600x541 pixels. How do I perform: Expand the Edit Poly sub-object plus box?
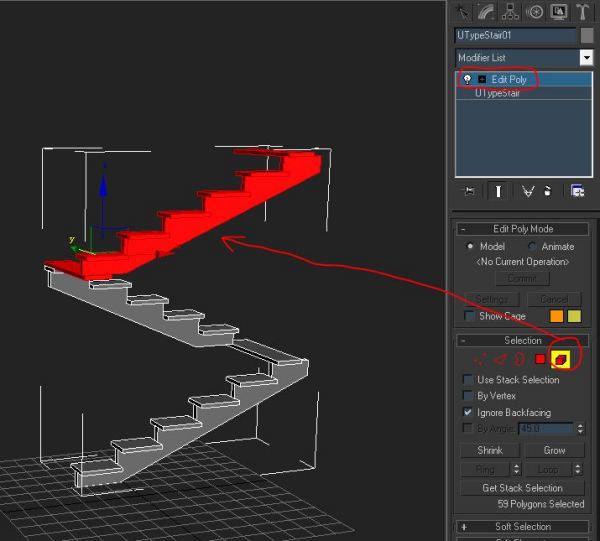pyautogui.click(x=482, y=80)
